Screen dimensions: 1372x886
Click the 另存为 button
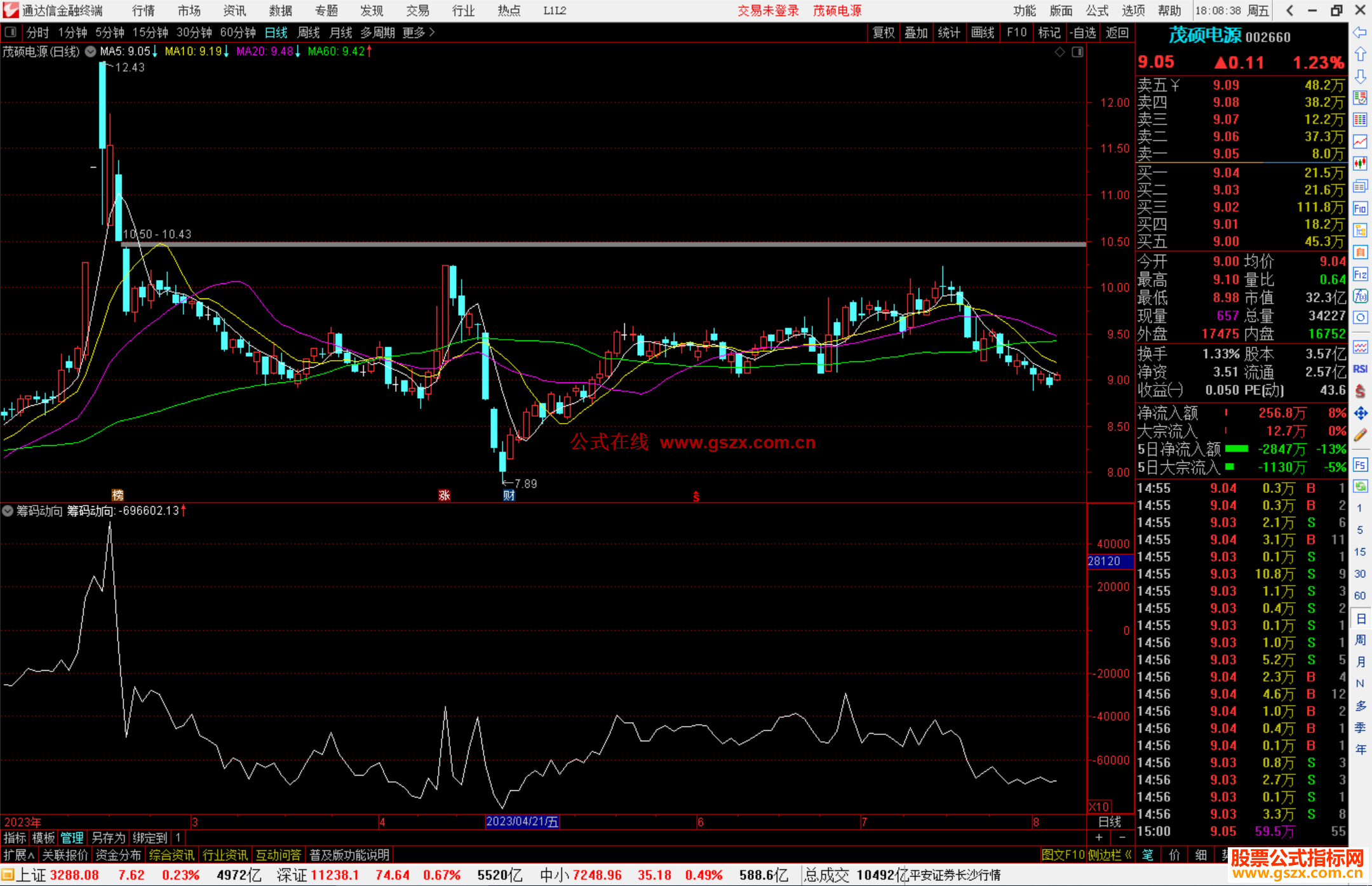[109, 838]
